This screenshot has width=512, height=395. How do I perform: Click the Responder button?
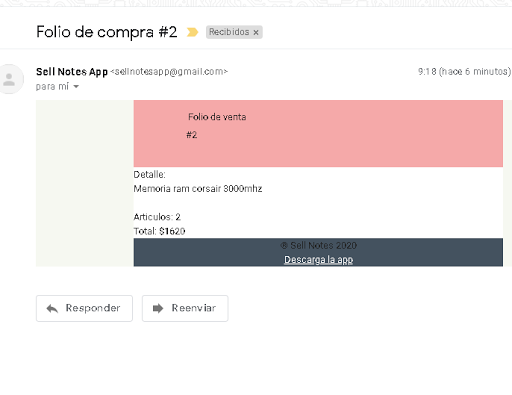(x=84, y=308)
